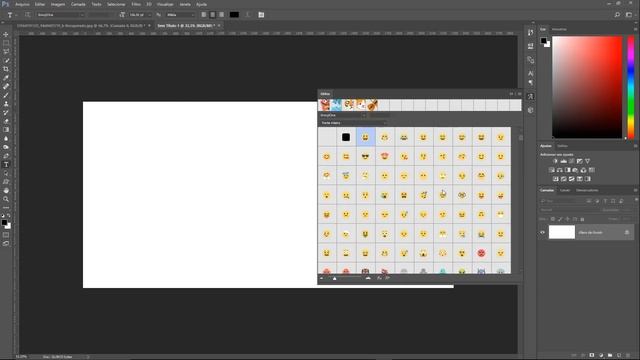Select the Hand tool
The height and width of the screenshot is (360, 640).
6,191
